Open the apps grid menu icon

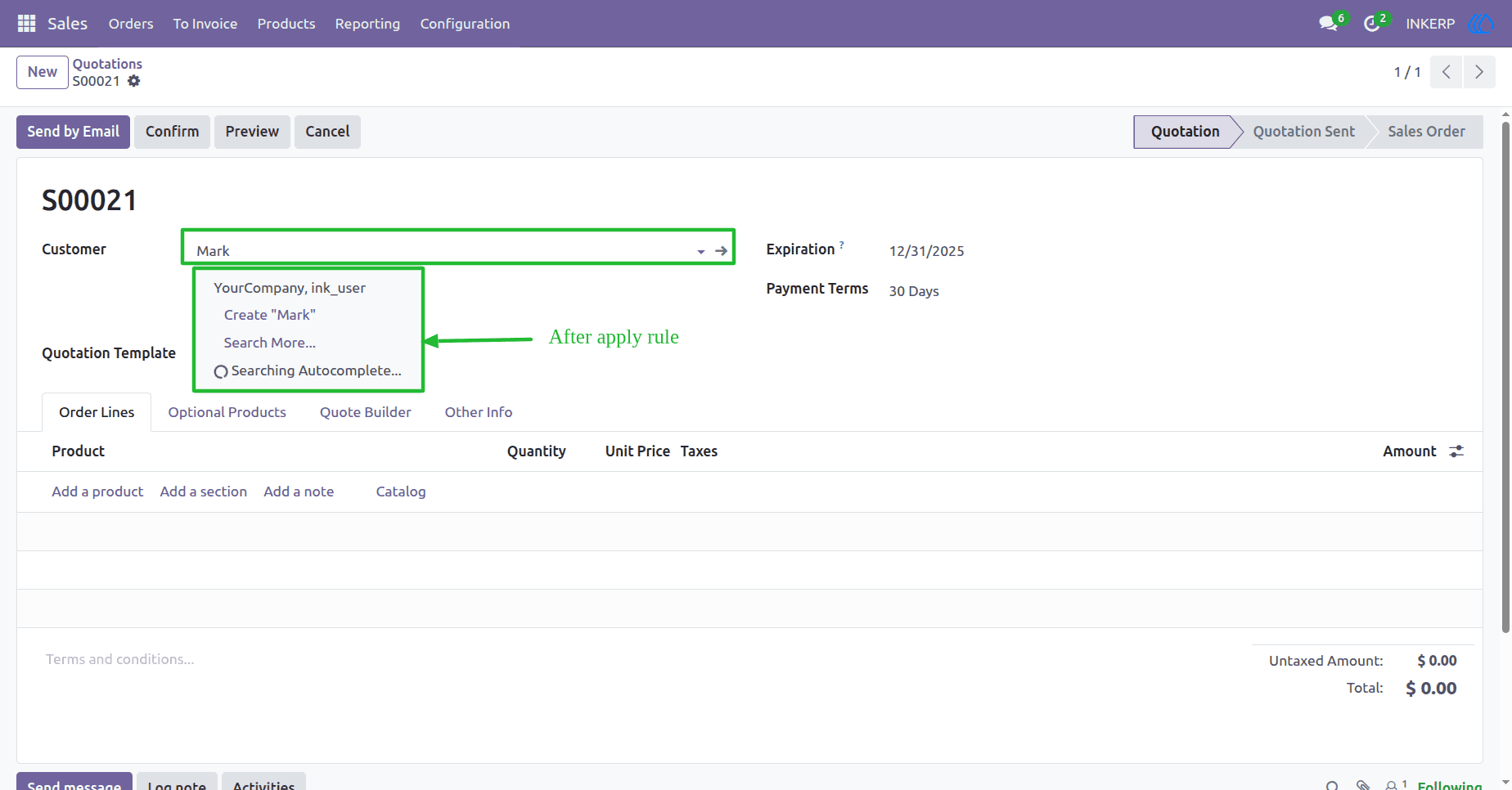(26, 24)
